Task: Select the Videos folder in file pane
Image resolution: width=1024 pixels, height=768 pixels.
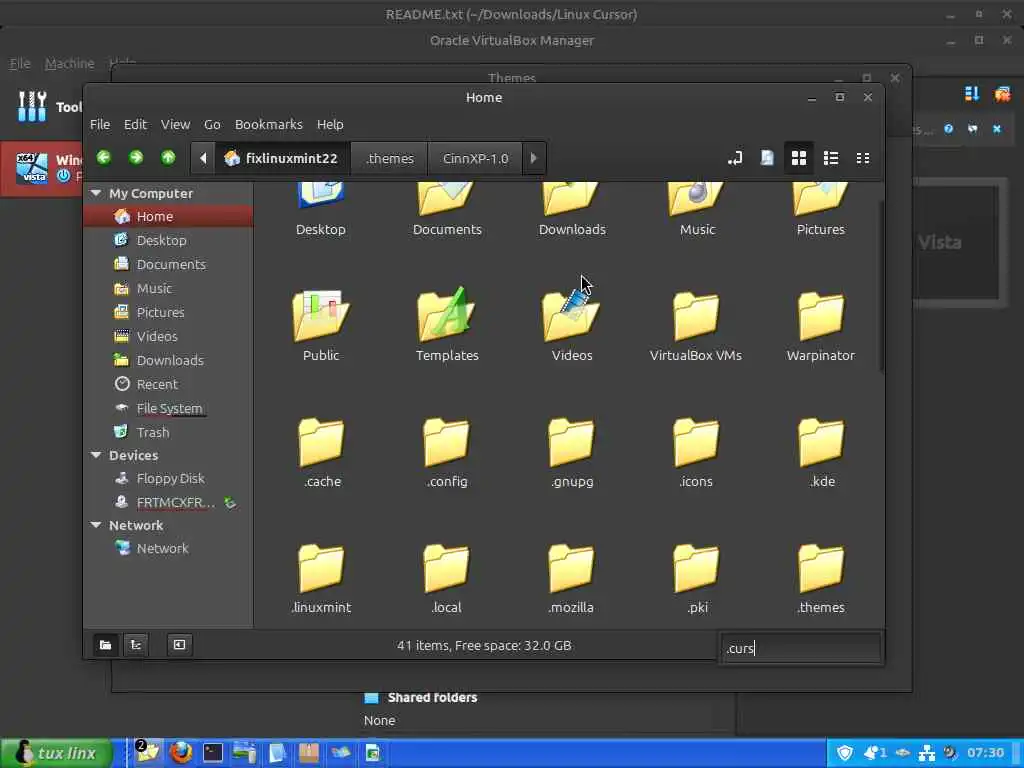Action: click(571, 317)
